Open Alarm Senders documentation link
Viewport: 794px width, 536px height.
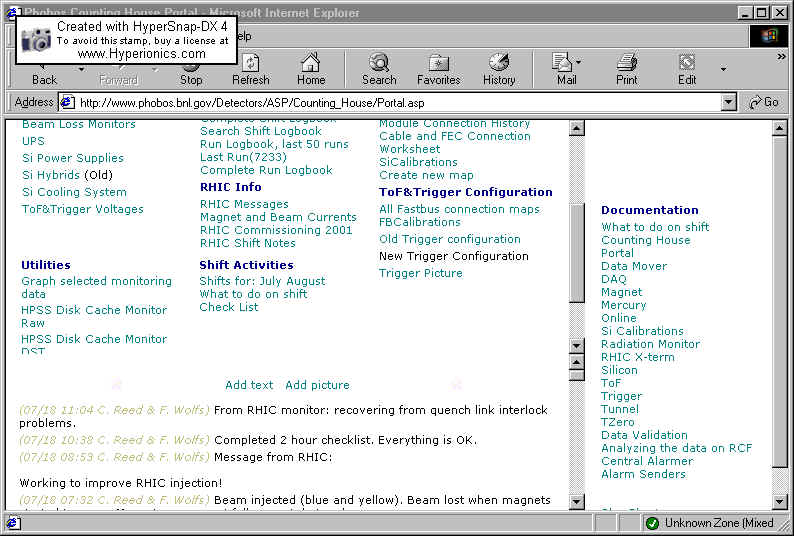643,474
